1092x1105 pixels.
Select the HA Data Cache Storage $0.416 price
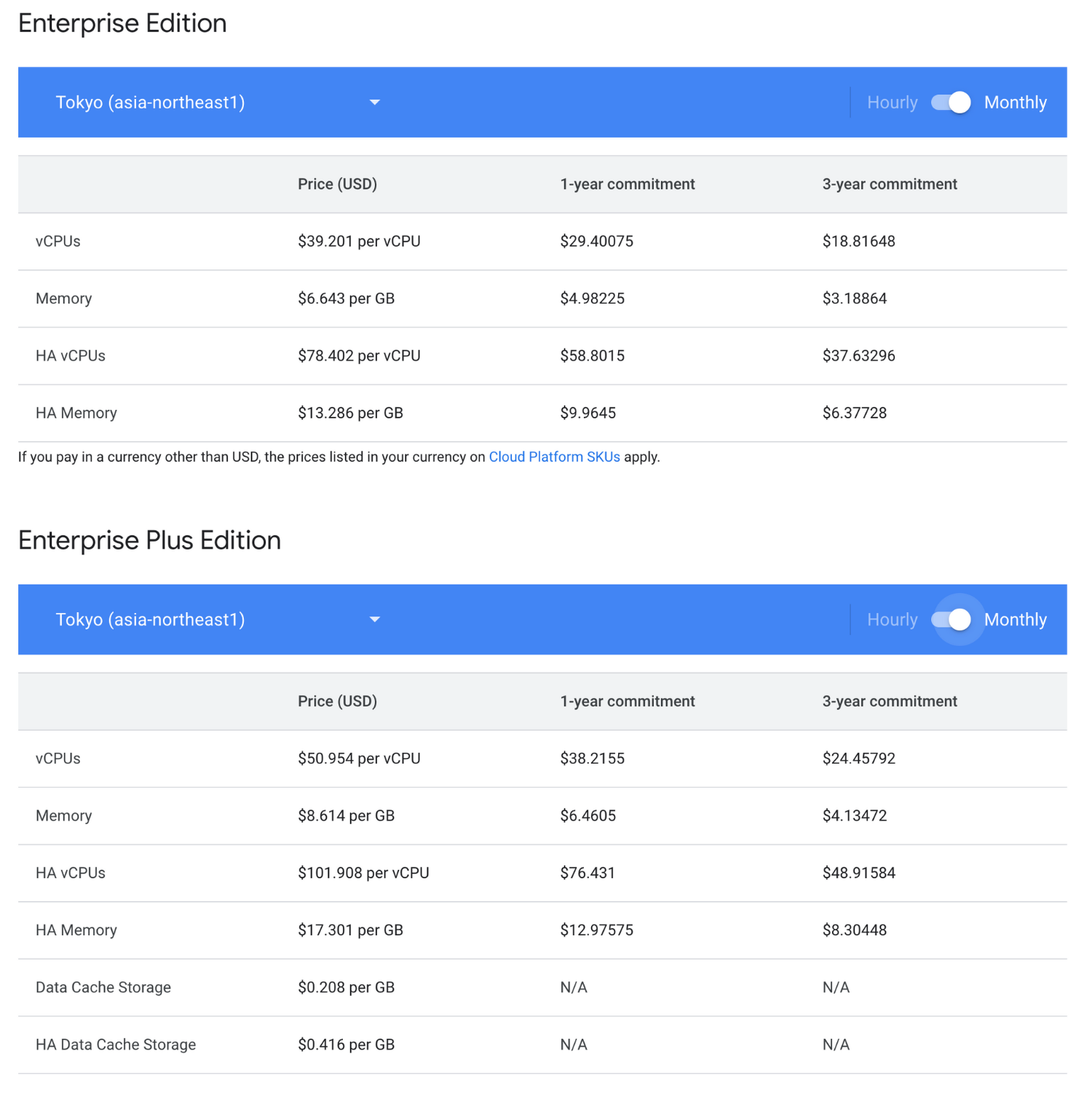[x=346, y=1044]
